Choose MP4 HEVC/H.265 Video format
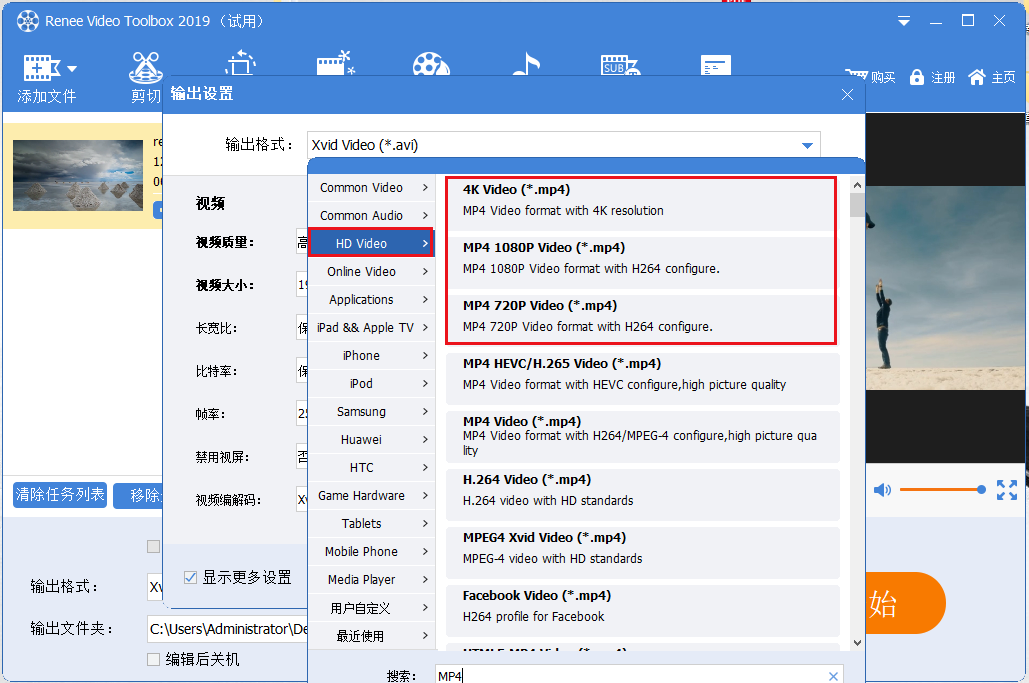 (642, 379)
